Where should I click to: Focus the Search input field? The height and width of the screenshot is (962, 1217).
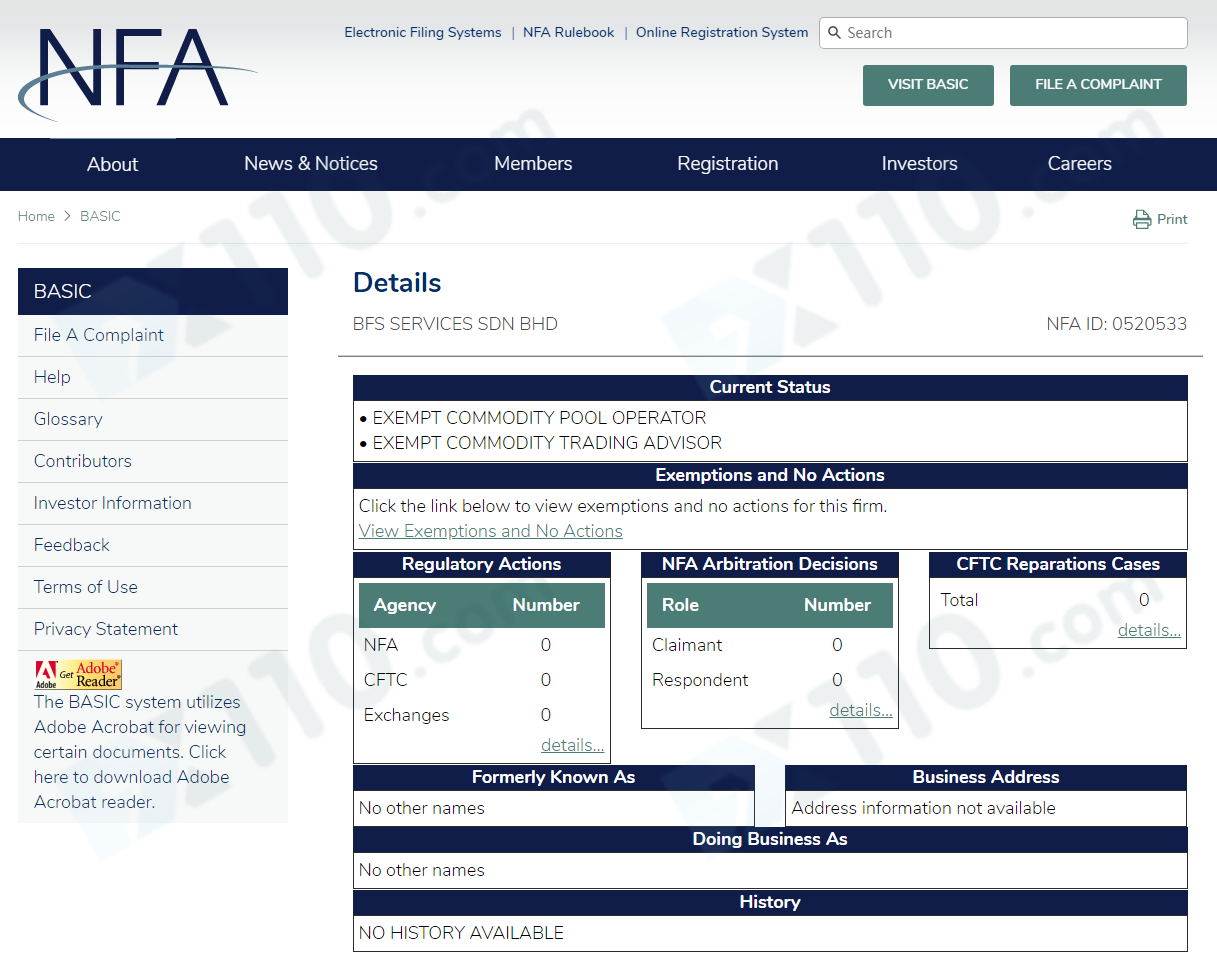click(1003, 33)
